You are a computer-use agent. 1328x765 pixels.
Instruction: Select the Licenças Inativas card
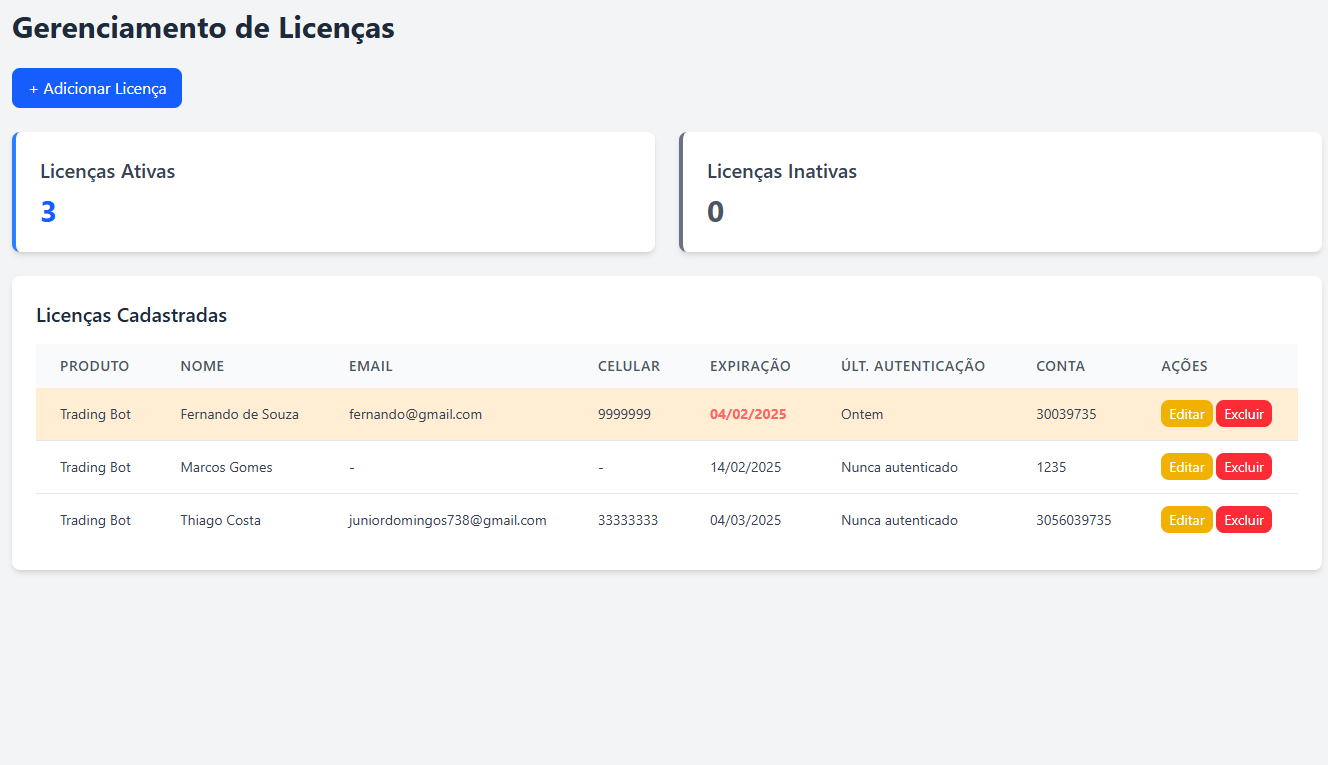point(1000,191)
